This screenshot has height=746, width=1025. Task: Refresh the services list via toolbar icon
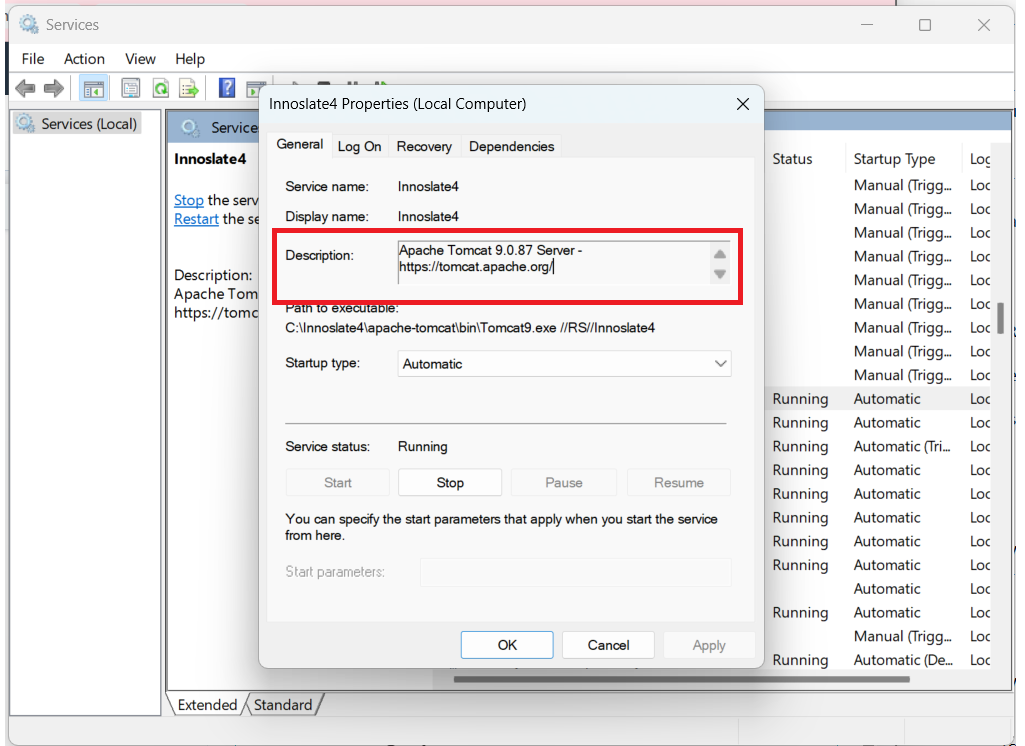click(x=160, y=88)
